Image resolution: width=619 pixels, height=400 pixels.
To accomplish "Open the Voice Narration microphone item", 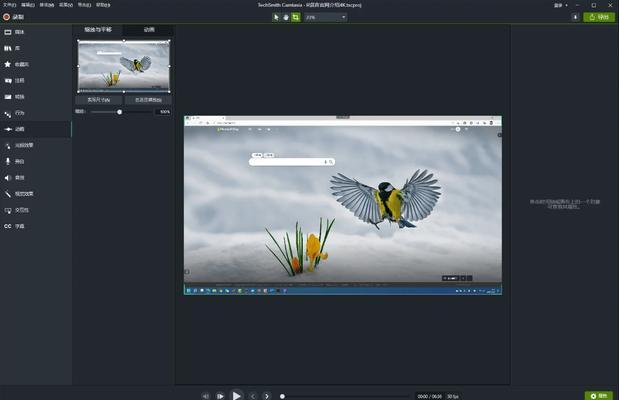I will (36, 162).
